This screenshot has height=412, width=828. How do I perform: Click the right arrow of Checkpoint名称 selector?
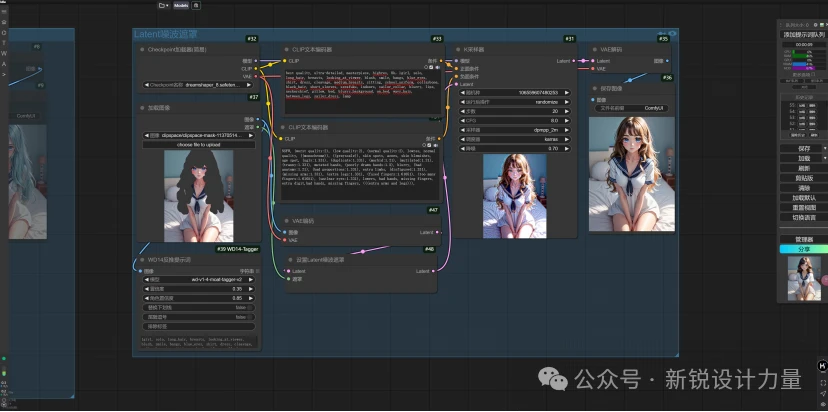[x=250, y=85]
